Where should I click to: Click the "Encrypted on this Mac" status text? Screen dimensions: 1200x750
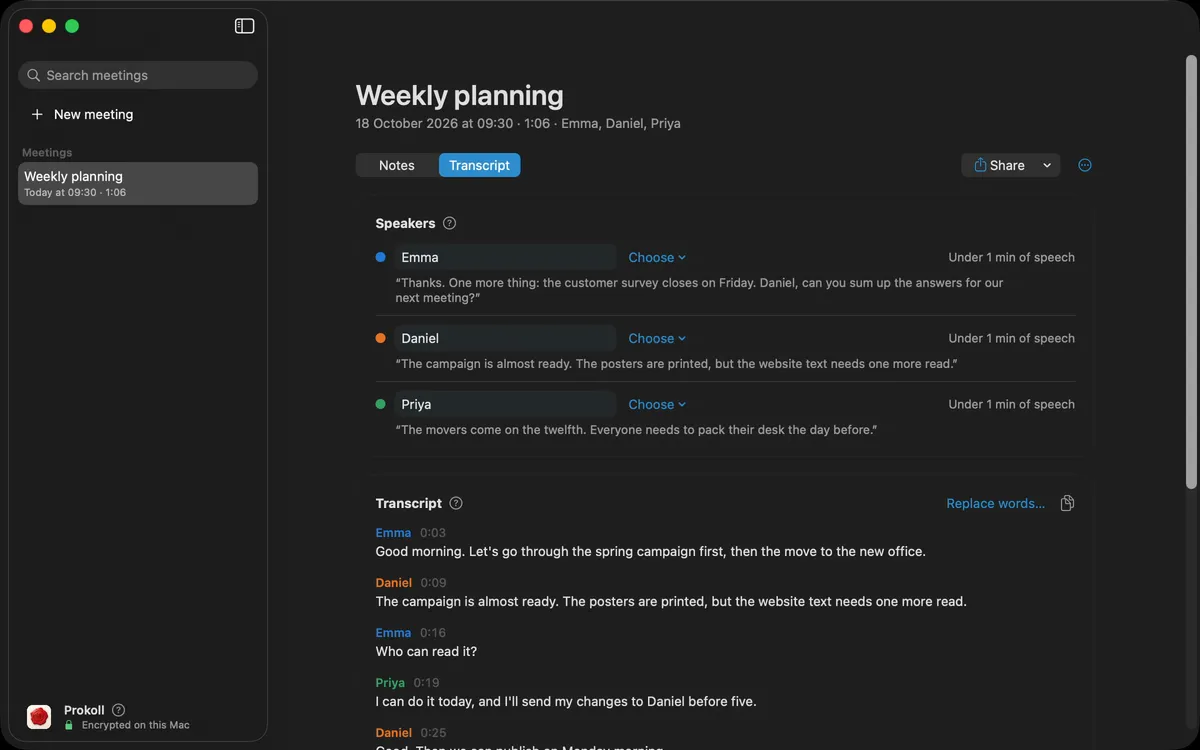[x=136, y=725]
